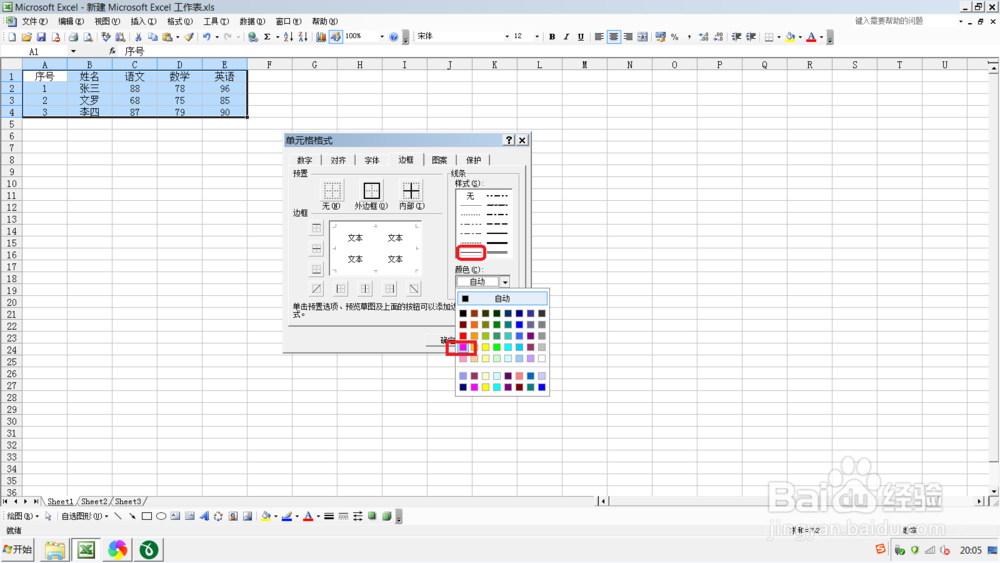Click the Increase Decimal icon
Image resolution: width=1000 pixels, height=563 pixels.
(703, 37)
